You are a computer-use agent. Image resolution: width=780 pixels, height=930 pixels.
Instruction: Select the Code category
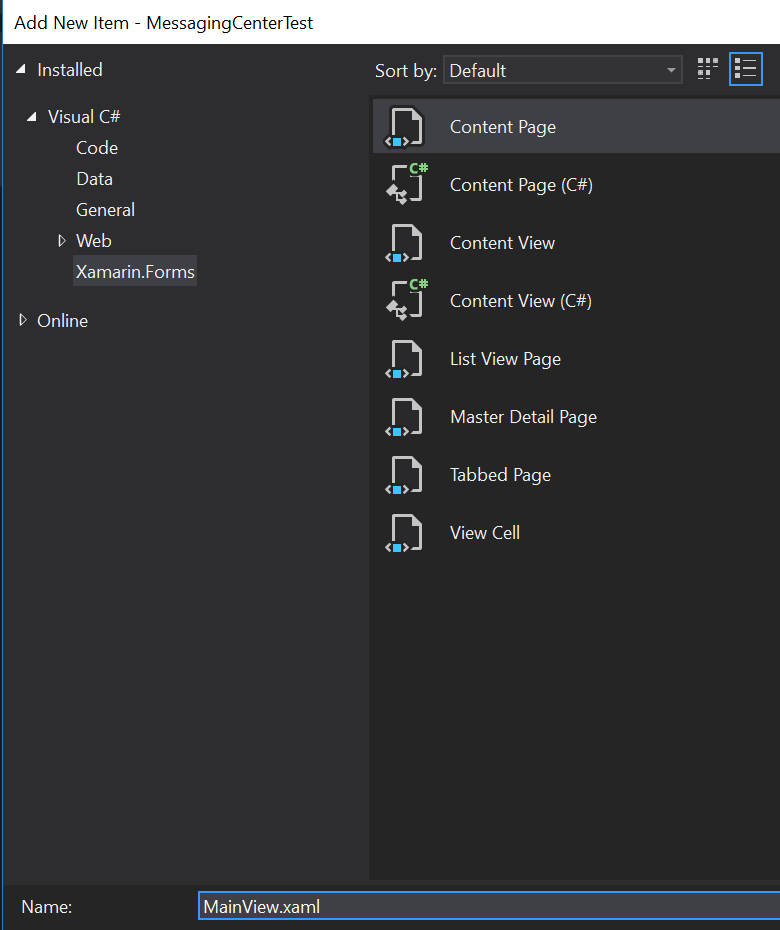[x=96, y=147]
